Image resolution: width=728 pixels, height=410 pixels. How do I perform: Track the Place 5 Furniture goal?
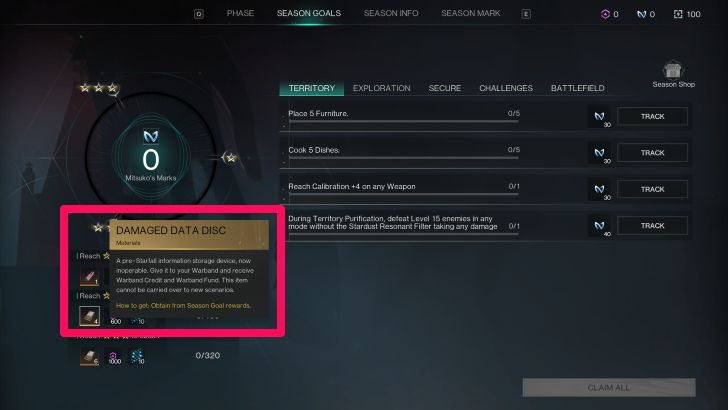coord(652,117)
